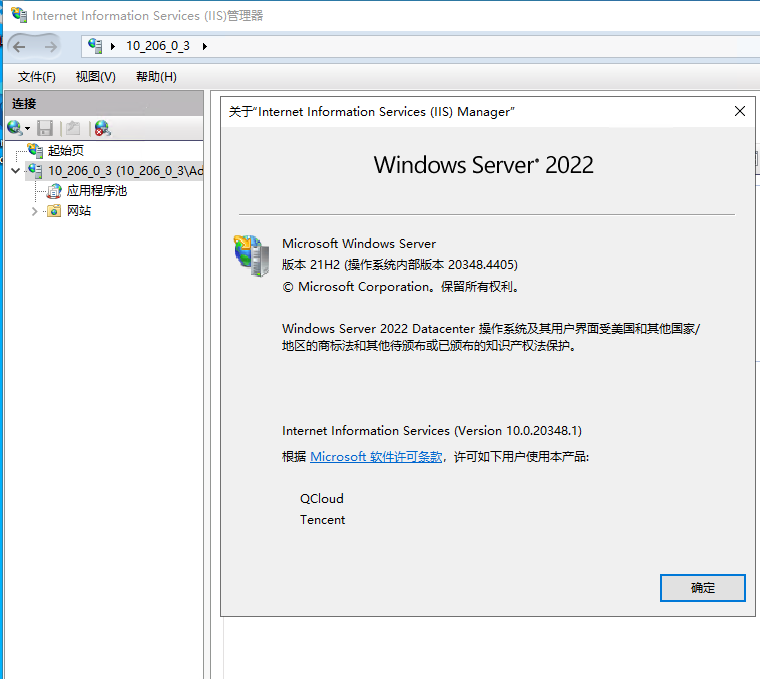
Task: Click the 确定 button
Action: [702, 588]
